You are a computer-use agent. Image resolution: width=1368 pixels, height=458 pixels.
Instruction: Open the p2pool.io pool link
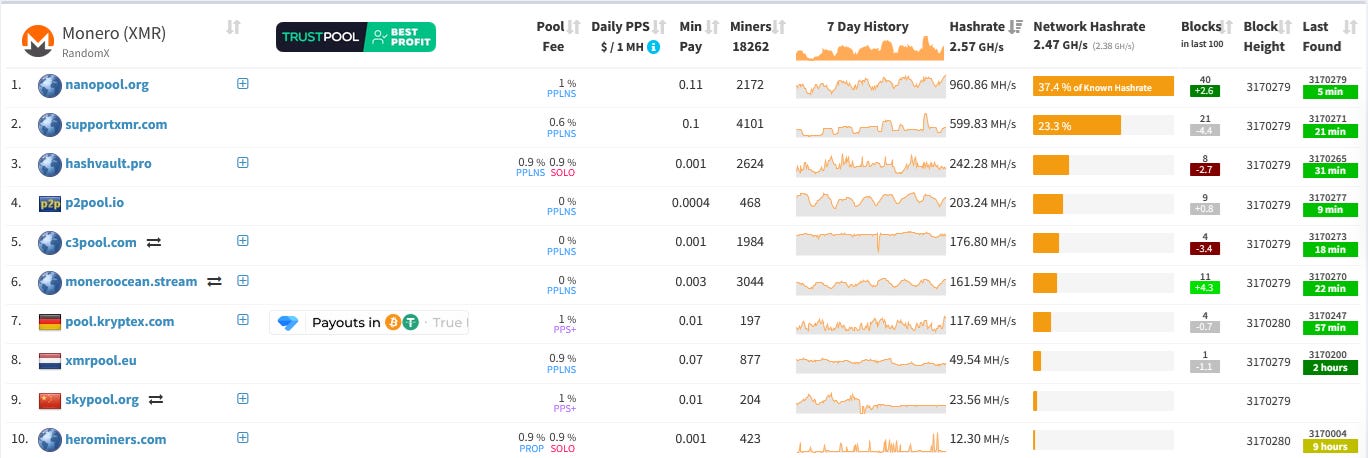[x=95, y=203]
